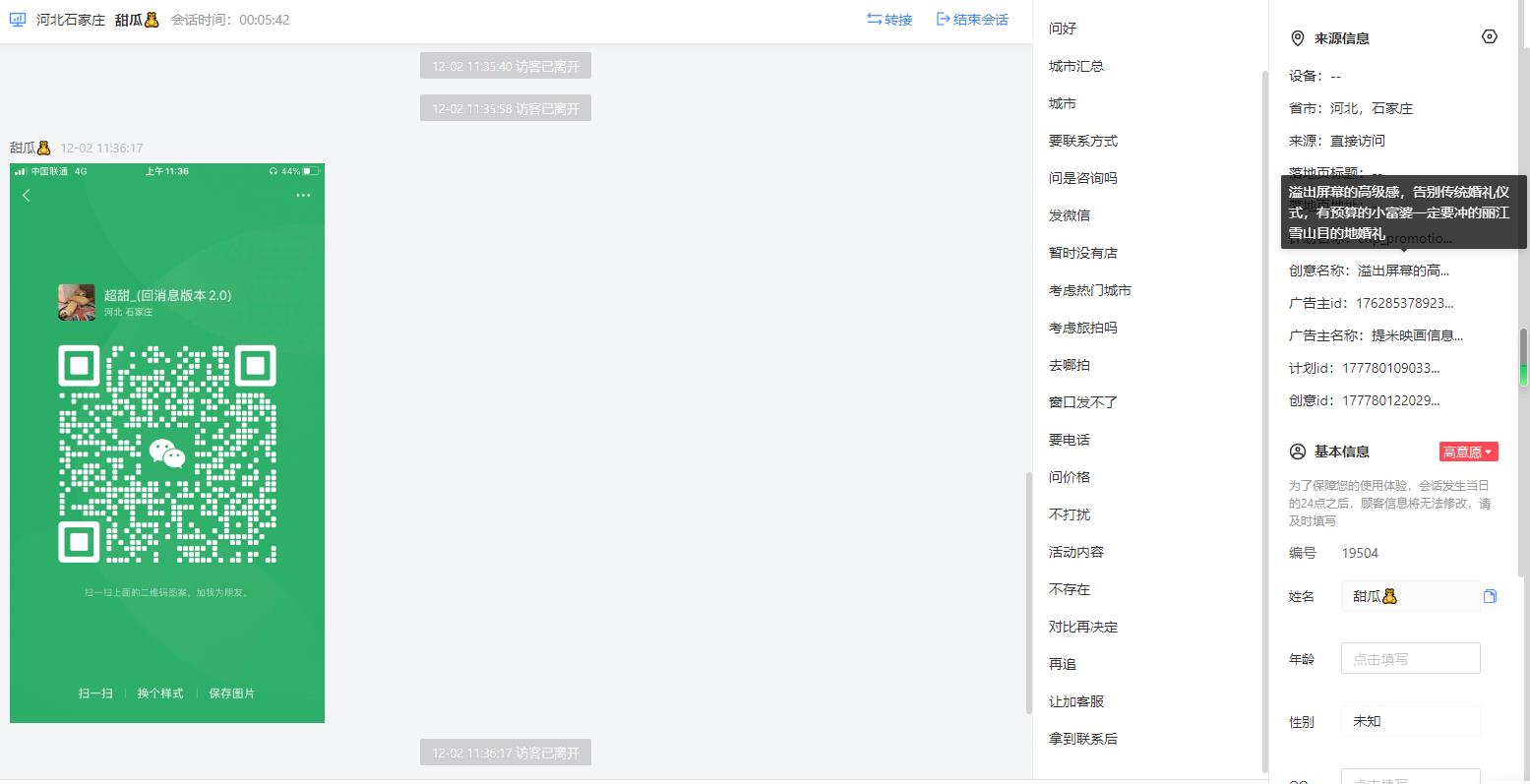
Task: Choose the 拿到联系后 quick reply
Action: (x=1083, y=739)
